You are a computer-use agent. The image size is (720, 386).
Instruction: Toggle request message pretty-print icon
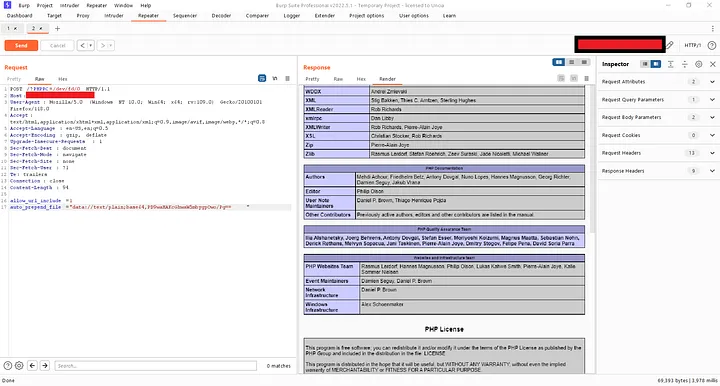(262, 78)
